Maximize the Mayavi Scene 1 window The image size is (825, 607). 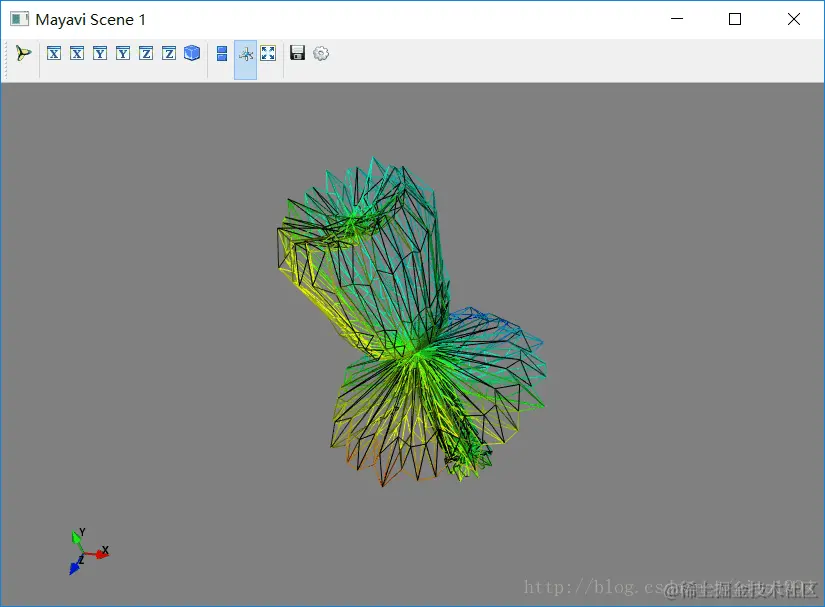[735, 19]
